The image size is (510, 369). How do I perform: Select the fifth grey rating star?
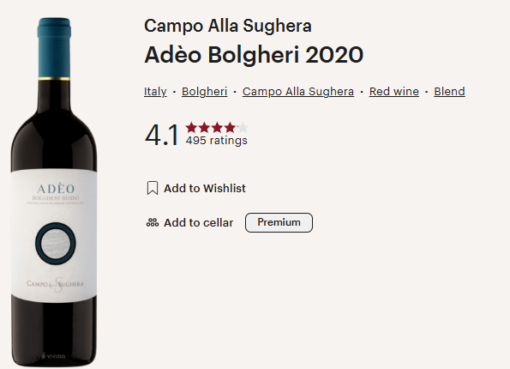[243, 127]
